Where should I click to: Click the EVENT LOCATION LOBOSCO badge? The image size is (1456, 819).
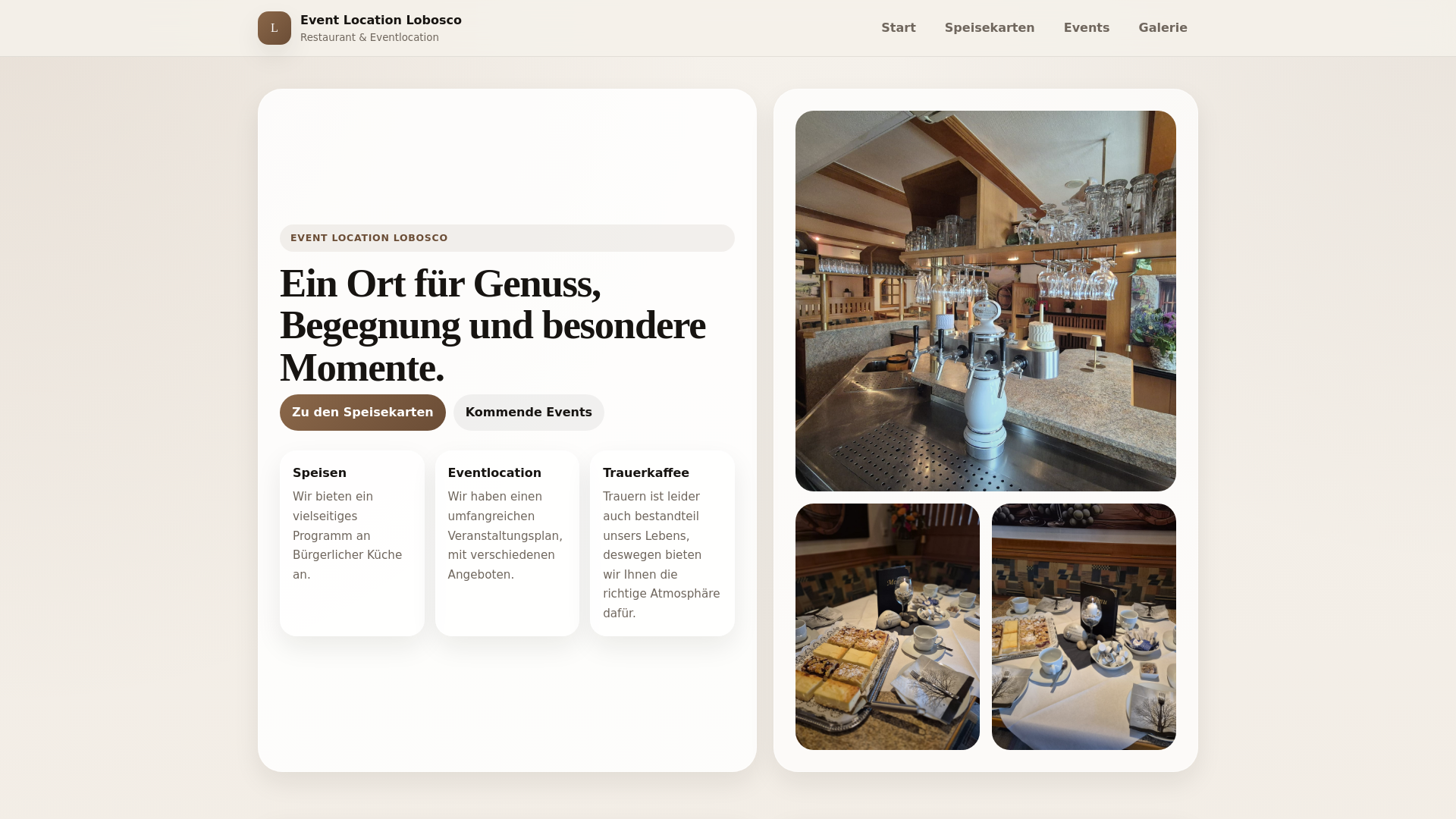507,238
